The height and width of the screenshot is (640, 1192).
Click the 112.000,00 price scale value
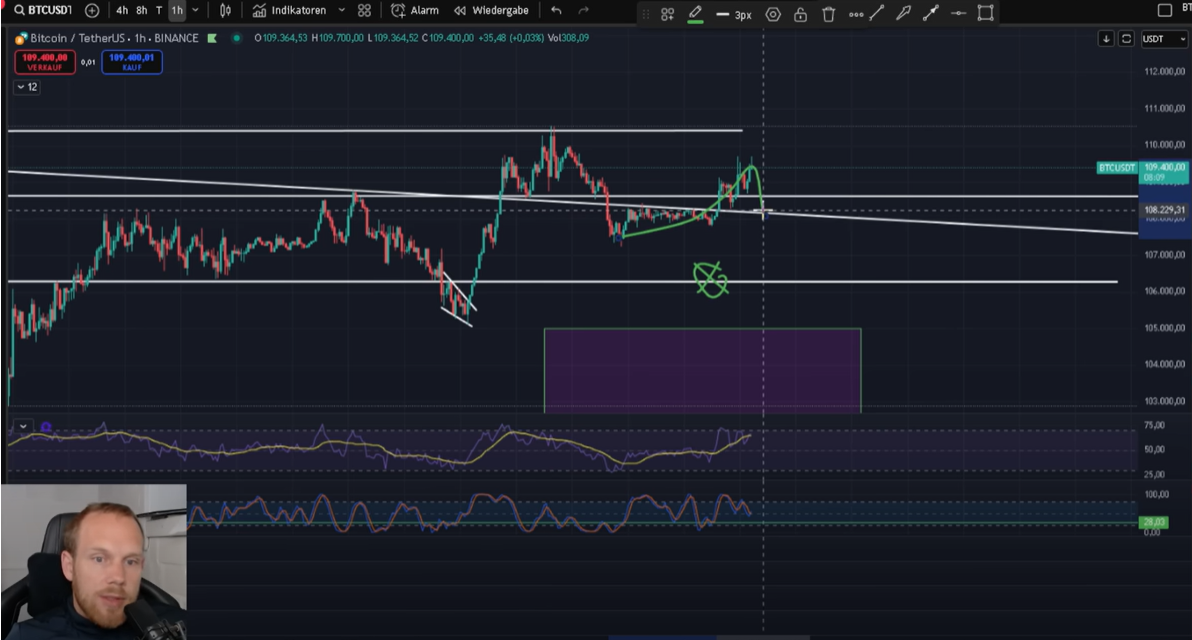(x=1165, y=71)
